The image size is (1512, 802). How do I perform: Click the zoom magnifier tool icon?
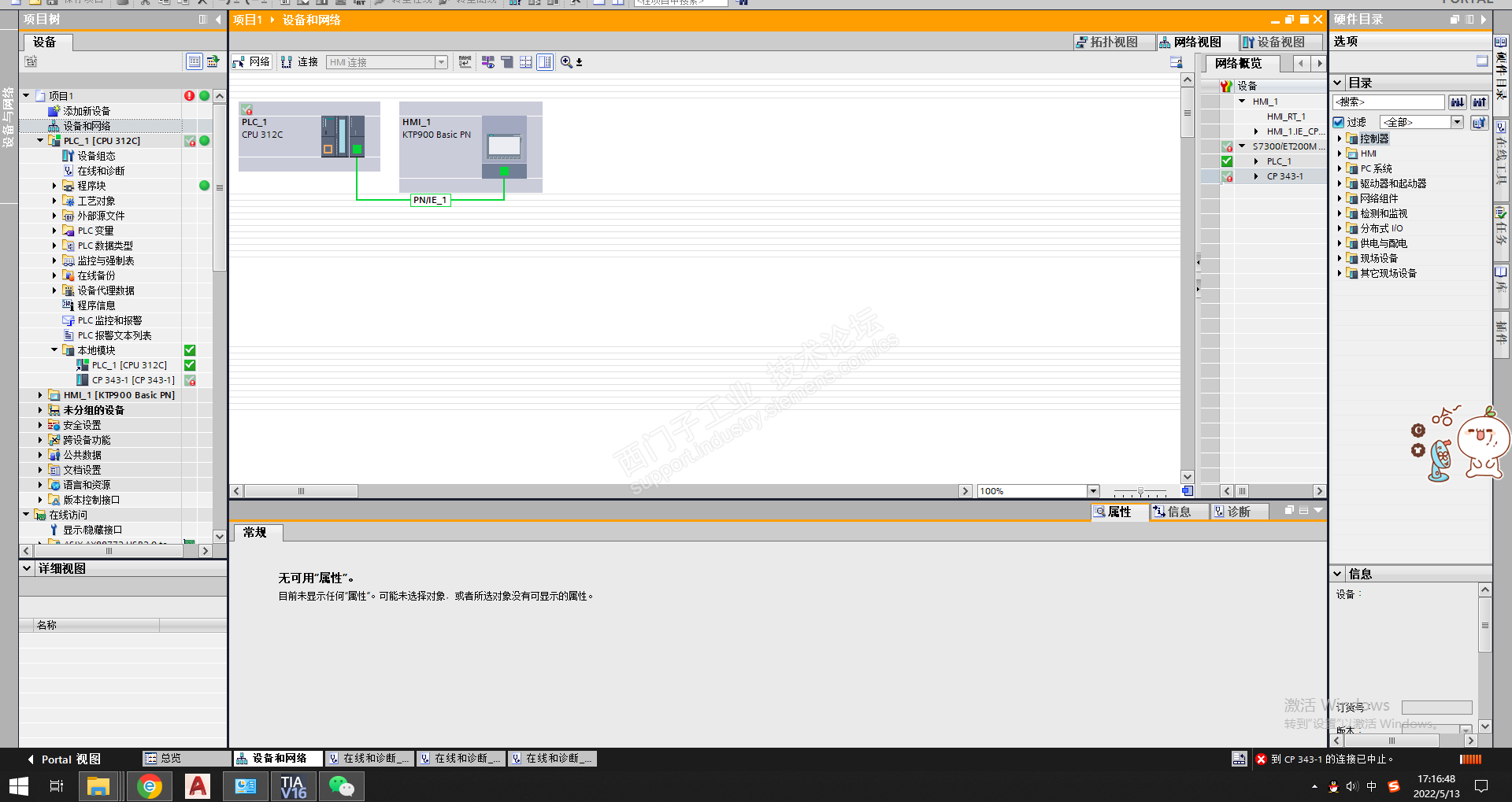point(567,62)
